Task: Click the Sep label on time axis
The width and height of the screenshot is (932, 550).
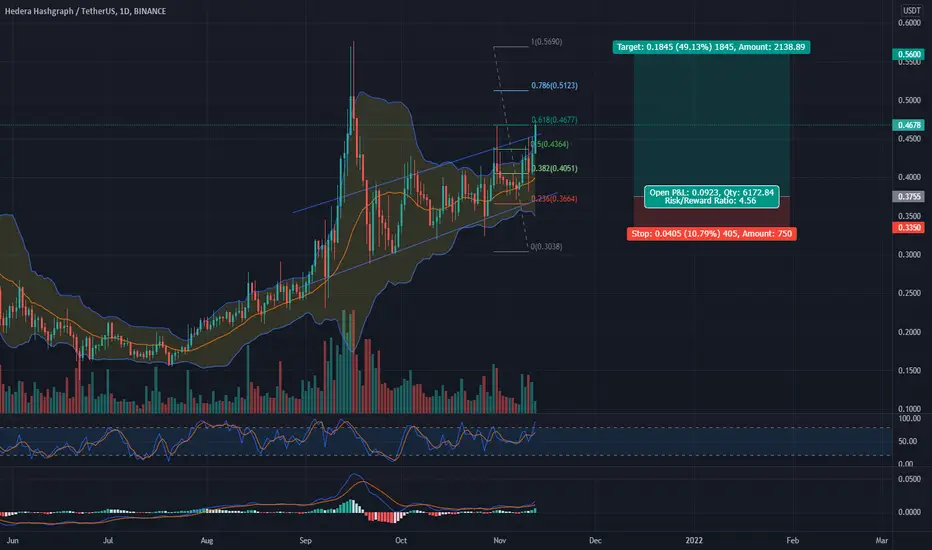Action: 305,540
